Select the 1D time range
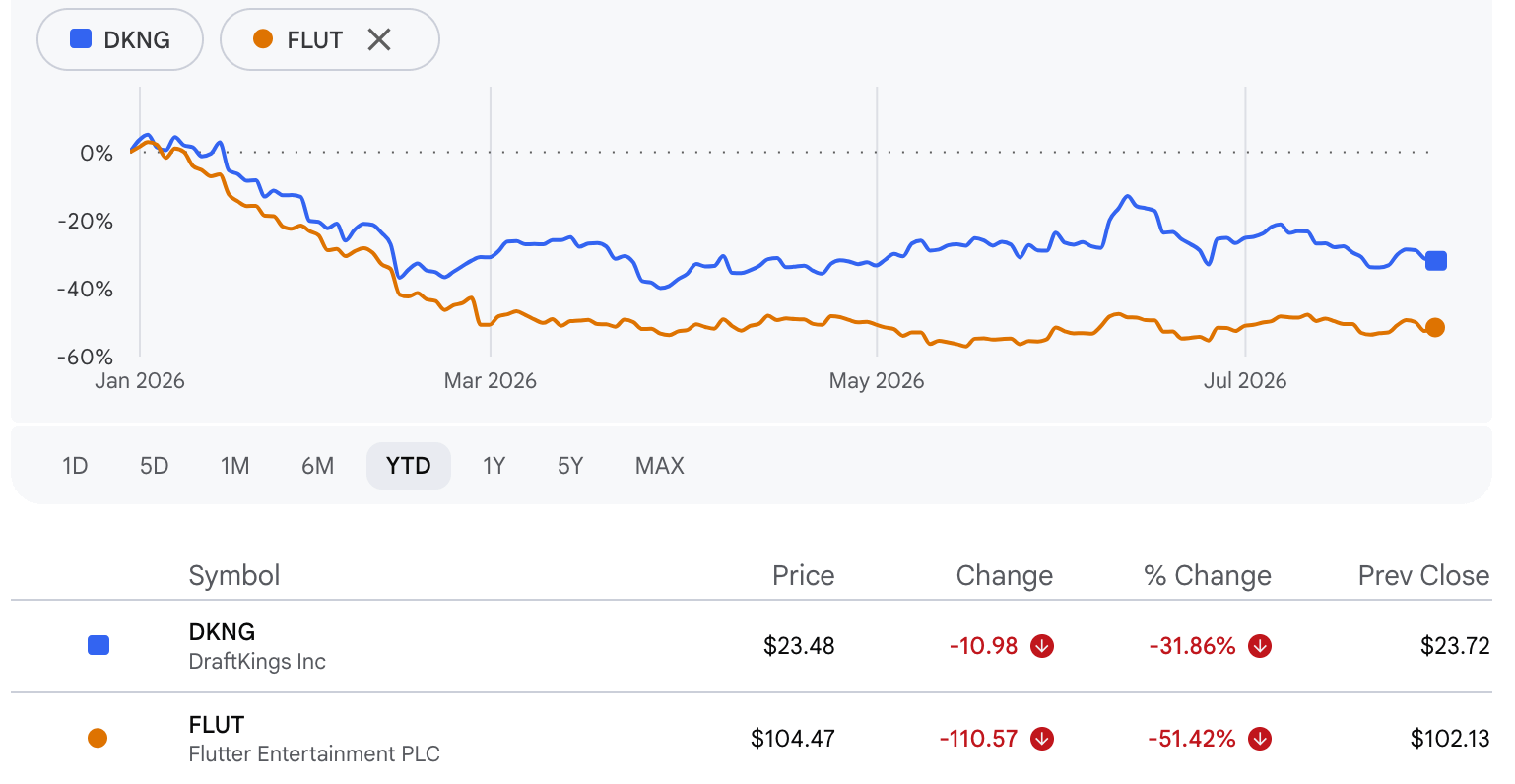Screen dimensions: 1515x784 75,466
